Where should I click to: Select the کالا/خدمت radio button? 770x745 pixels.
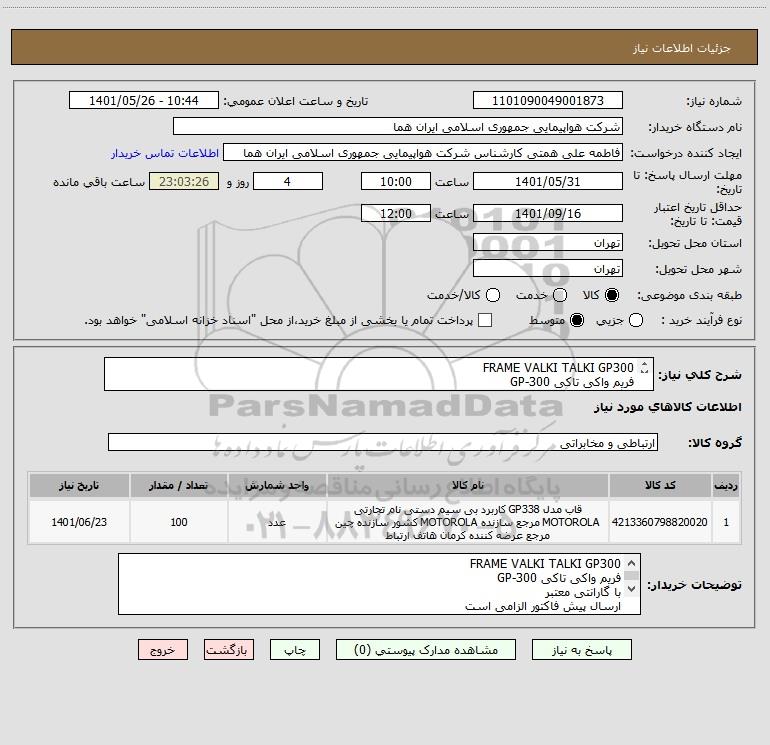pos(493,295)
